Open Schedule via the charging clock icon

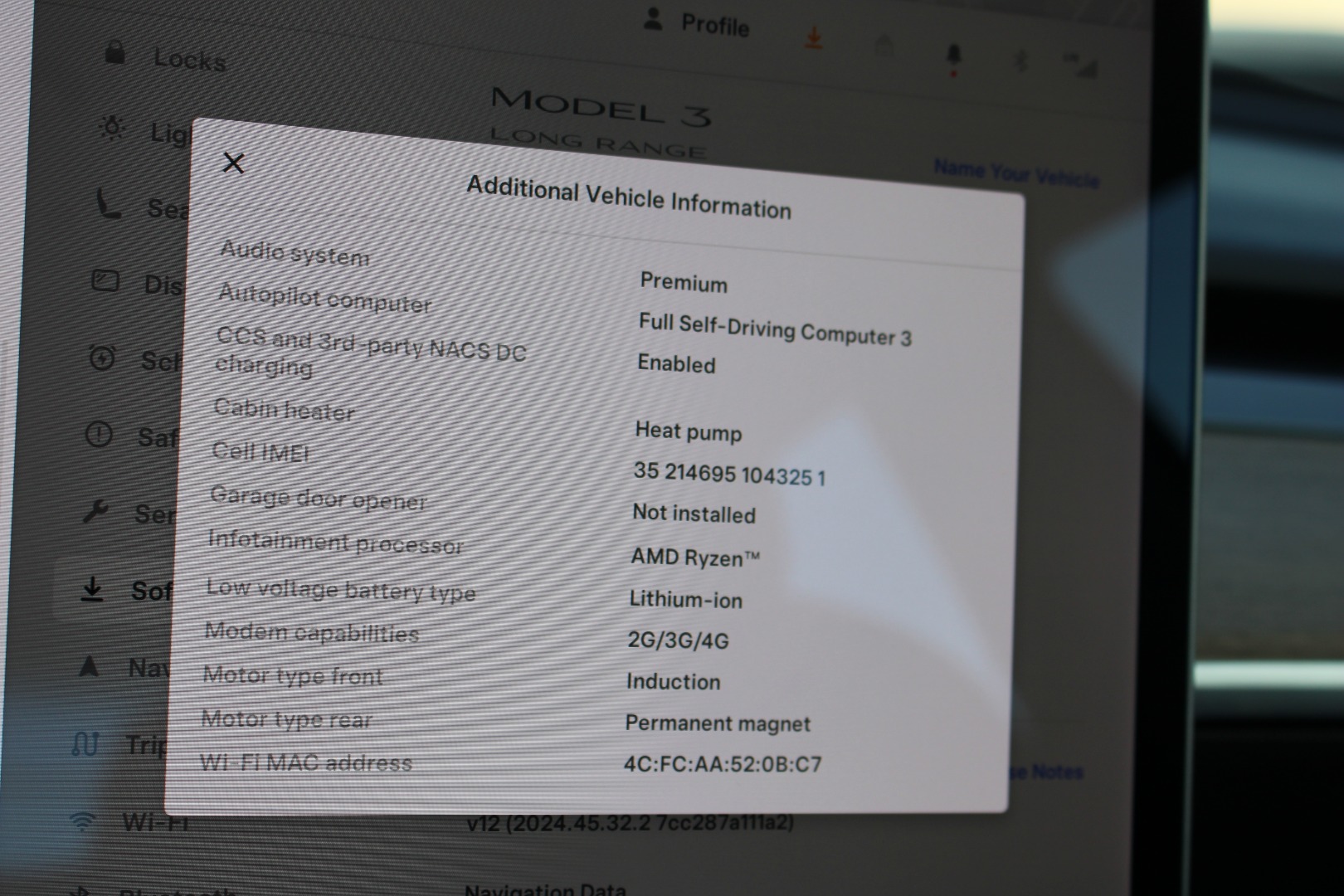(x=102, y=358)
